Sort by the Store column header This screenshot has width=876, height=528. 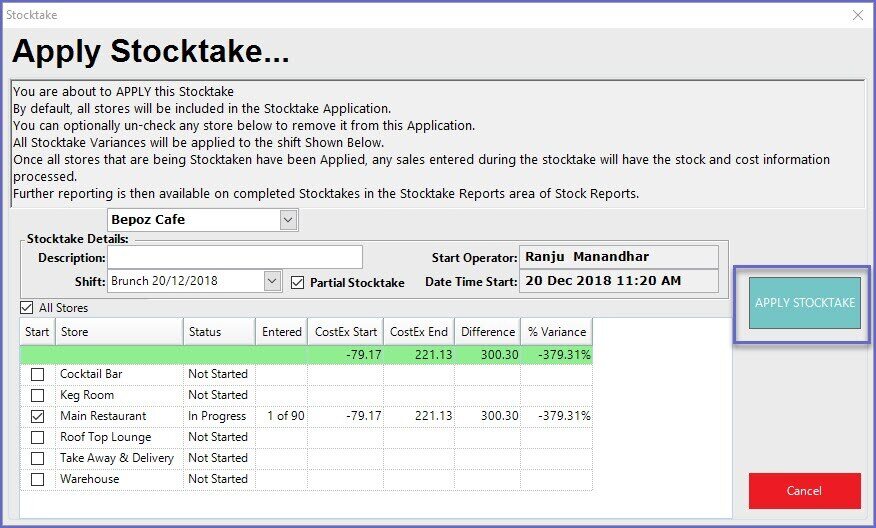tap(119, 331)
